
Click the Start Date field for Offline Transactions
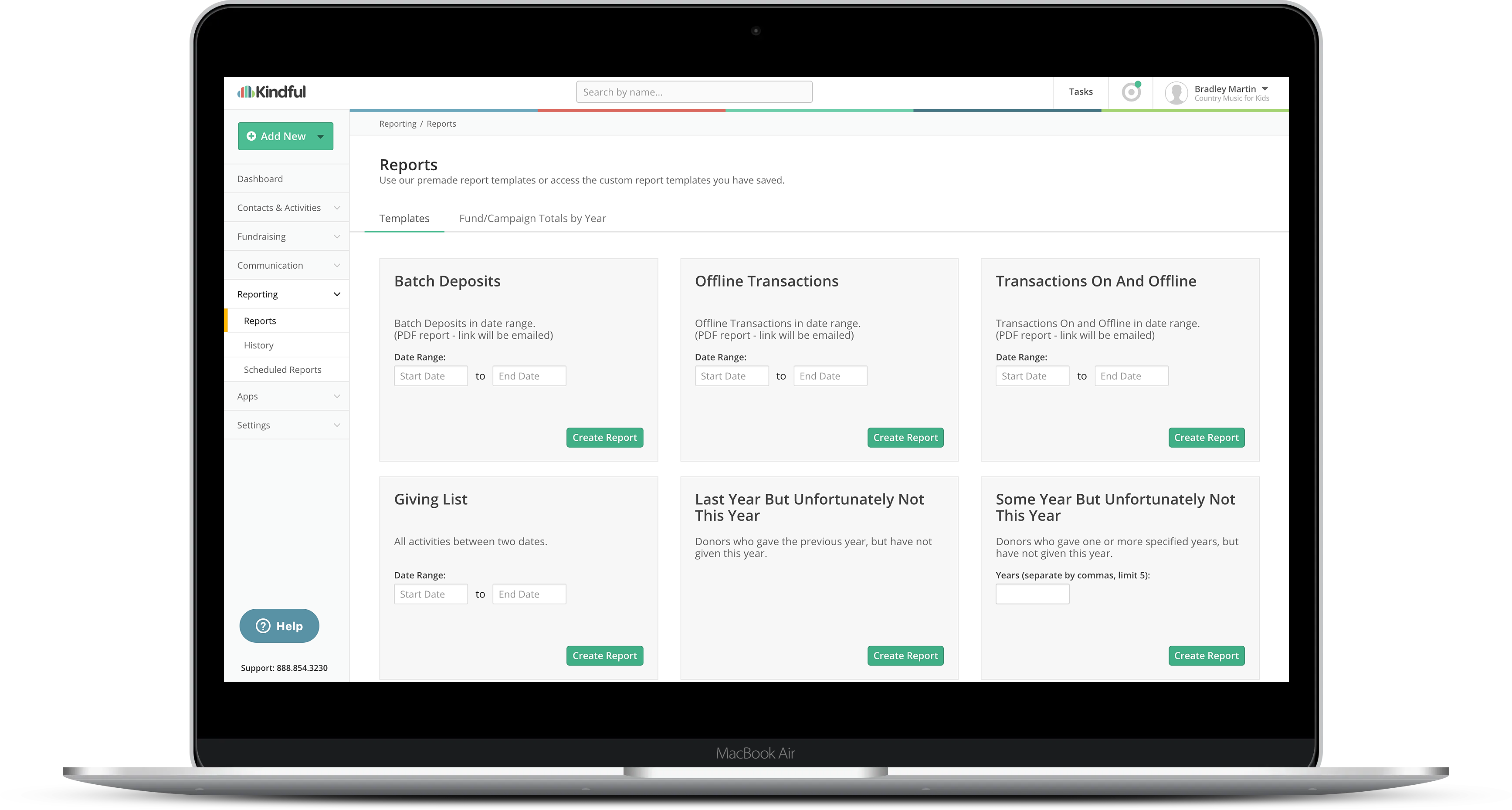pyautogui.click(x=732, y=375)
